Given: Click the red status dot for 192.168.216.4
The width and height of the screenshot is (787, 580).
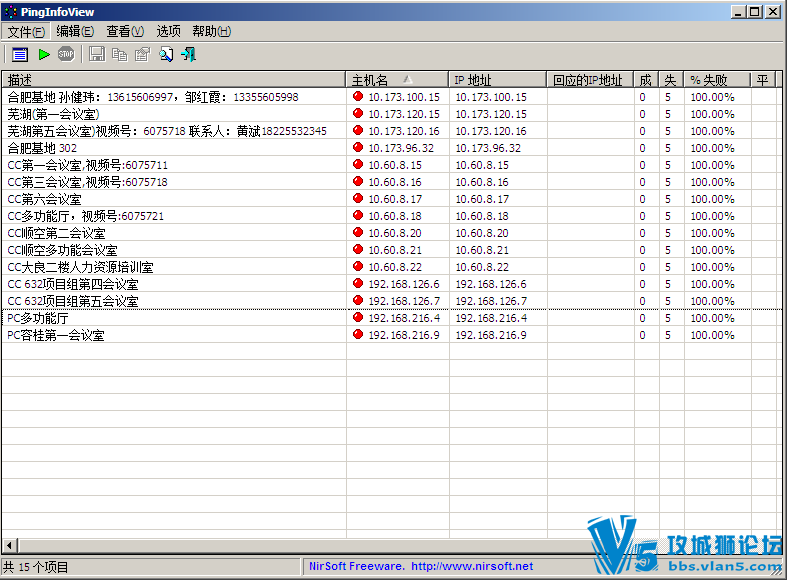Looking at the screenshot, I should click(358, 318).
